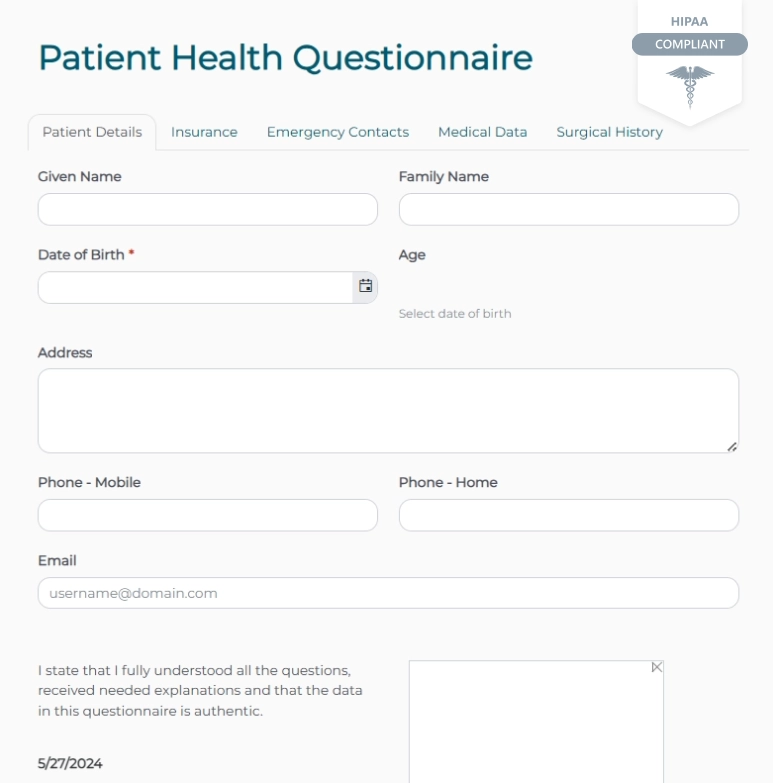Click the HIPAA Compliant badge
Image resolution: width=773 pixels, height=783 pixels.
point(690,44)
